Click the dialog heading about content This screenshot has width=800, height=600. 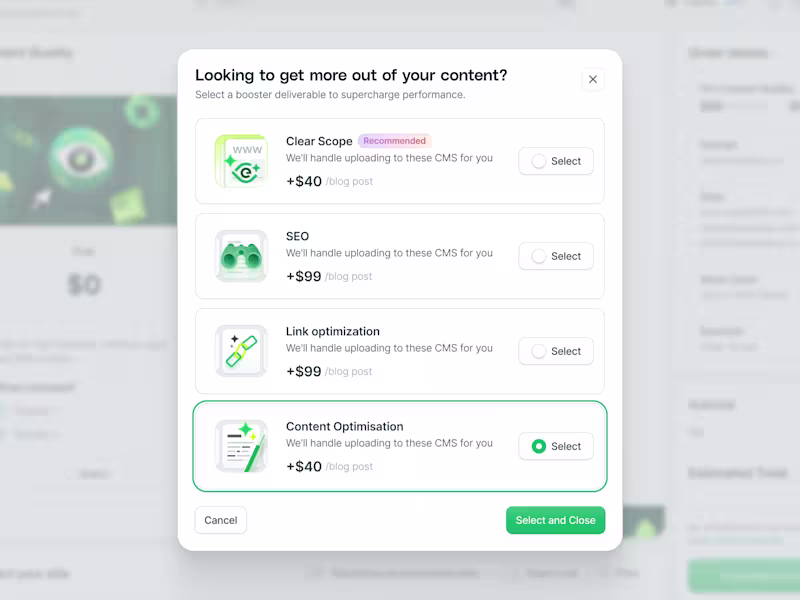351,75
